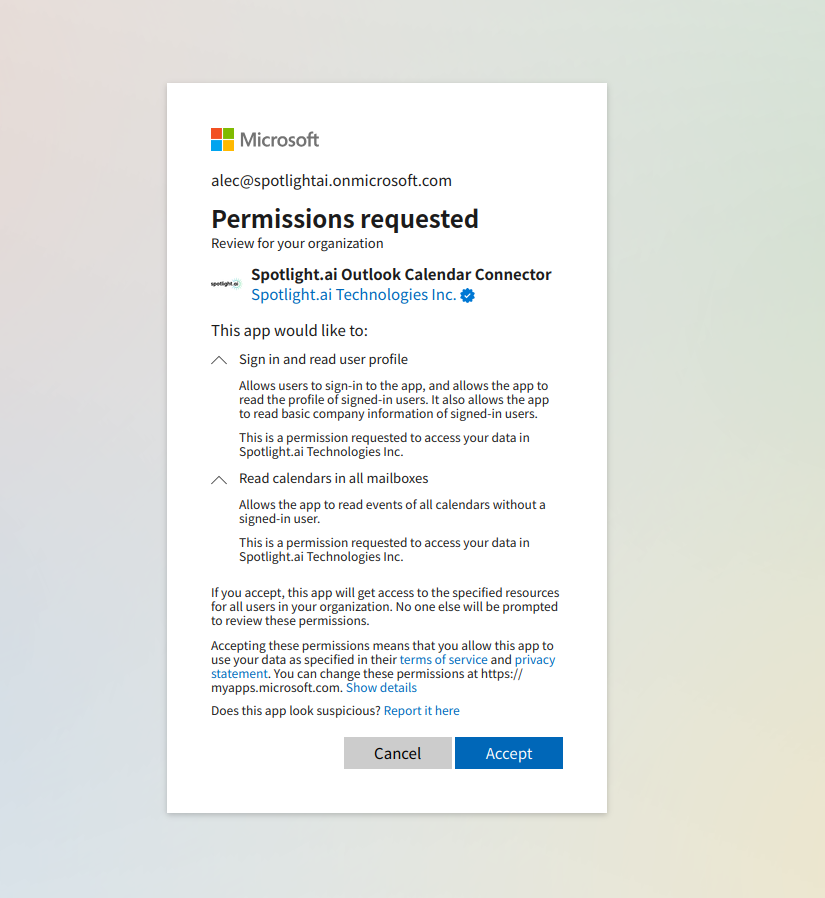Click the Sign in and read user profile heading
This screenshot has width=825, height=898.
pyautogui.click(x=323, y=360)
